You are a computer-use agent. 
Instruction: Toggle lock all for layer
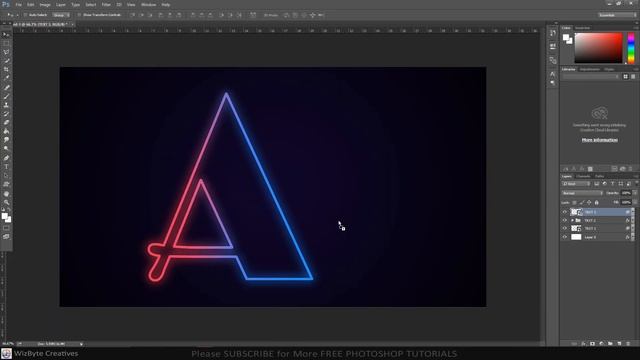coord(596,202)
